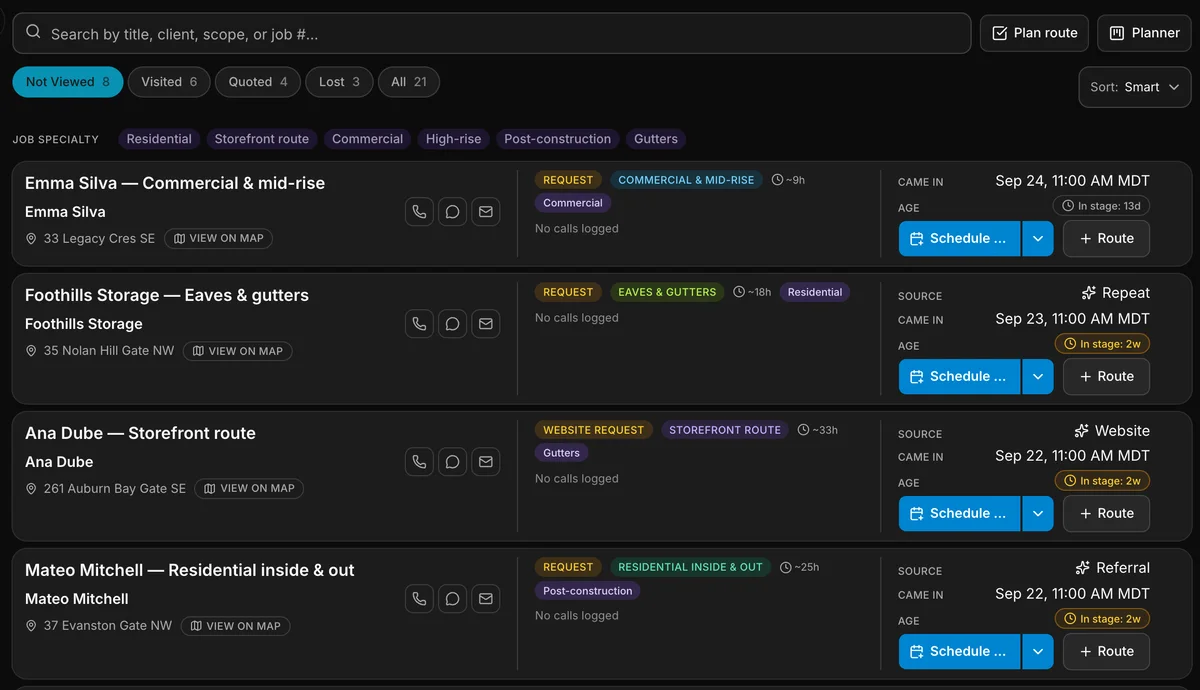This screenshot has height=690, width=1200.
Task: Call Mateo Mitchell using the phone icon
Action: pyautogui.click(x=420, y=599)
